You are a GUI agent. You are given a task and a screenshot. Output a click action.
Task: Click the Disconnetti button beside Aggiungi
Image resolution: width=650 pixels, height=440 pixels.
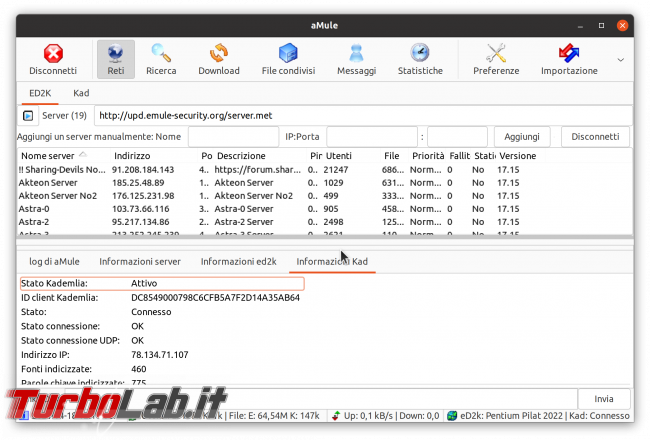point(595,137)
